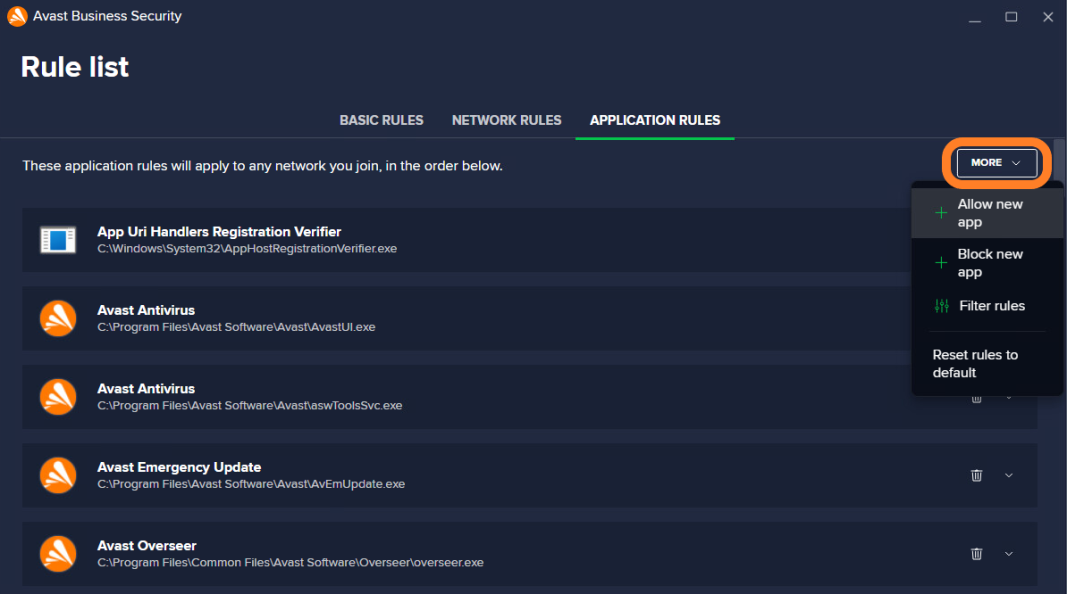Viewport: 1067px width, 594px height.
Task: Click the green plus beside Allow new app
Action: pyautogui.click(x=941, y=213)
